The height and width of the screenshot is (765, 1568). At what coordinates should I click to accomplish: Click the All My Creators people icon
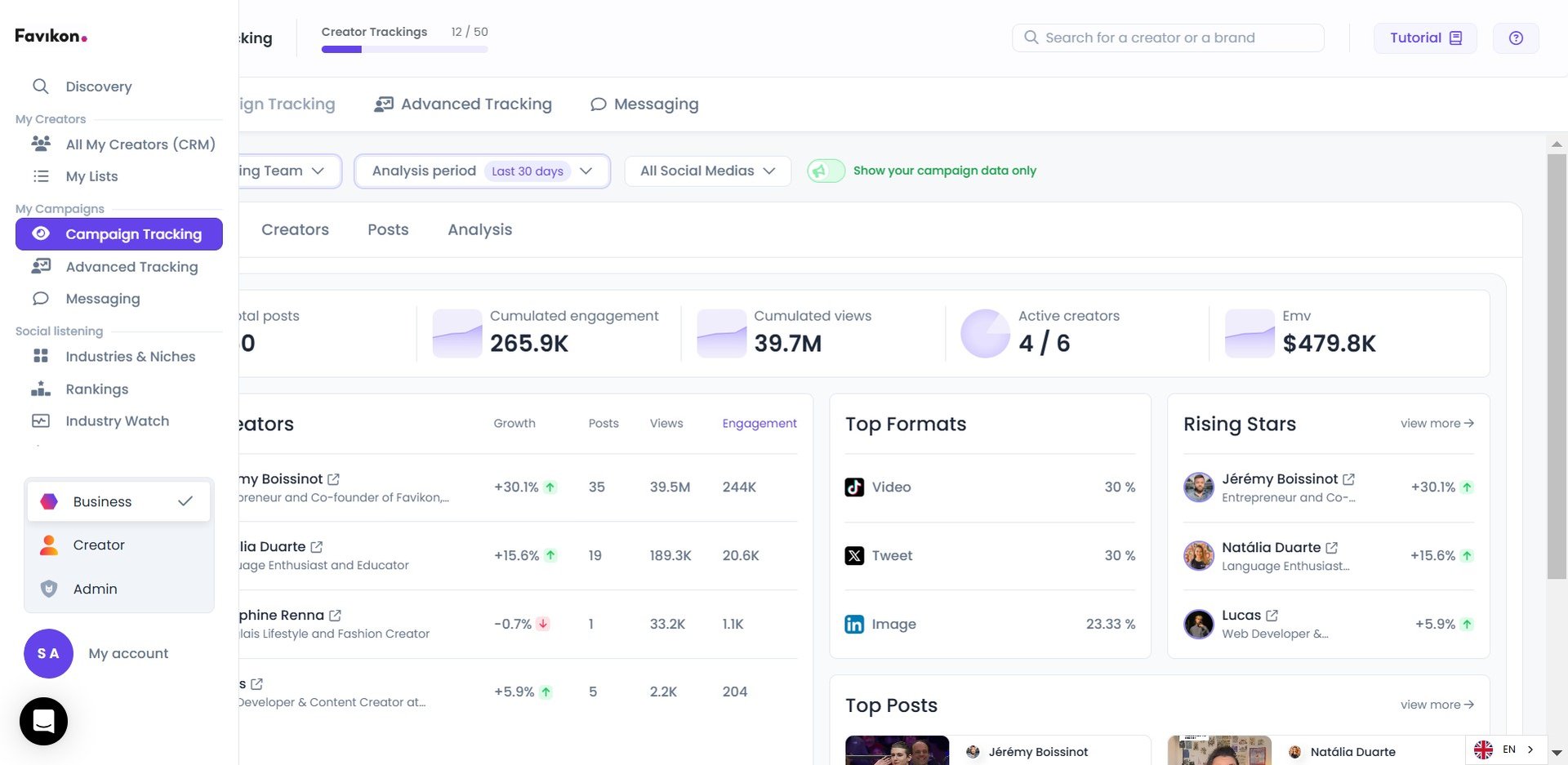tap(40, 144)
